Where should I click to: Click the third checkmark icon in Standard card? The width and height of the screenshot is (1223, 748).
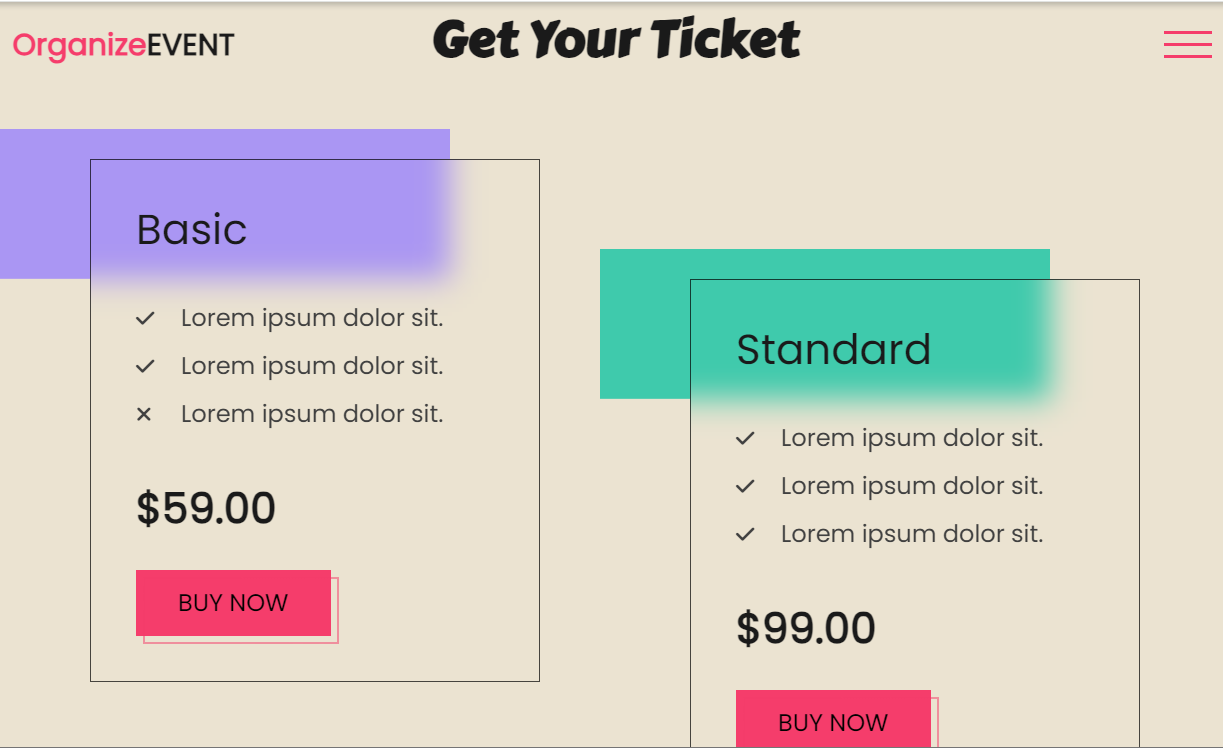coord(745,534)
